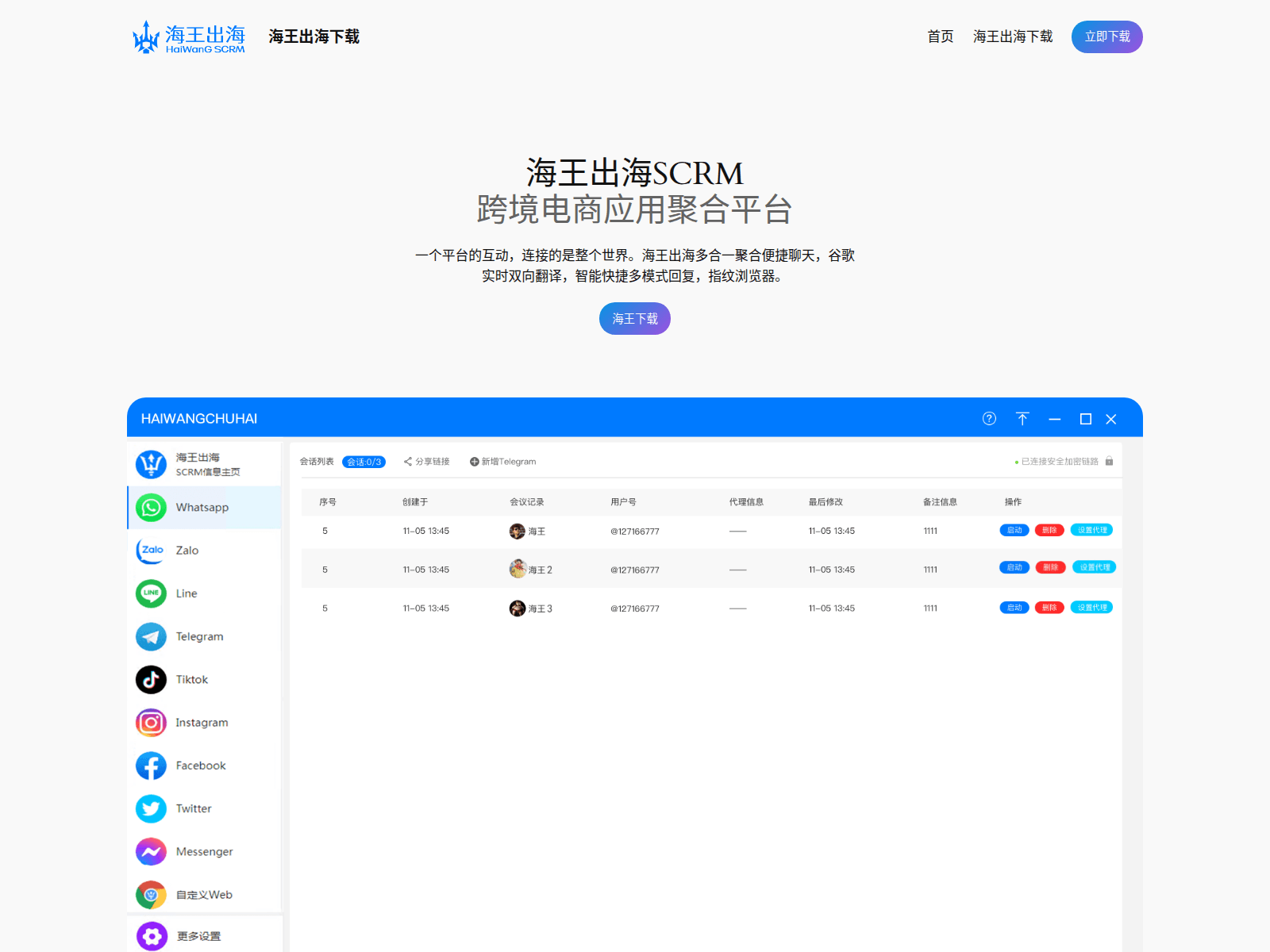This screenshot has width=1270, height=952.
Task: Select the Zalo icon in sidebar
Action: (151, 551)
